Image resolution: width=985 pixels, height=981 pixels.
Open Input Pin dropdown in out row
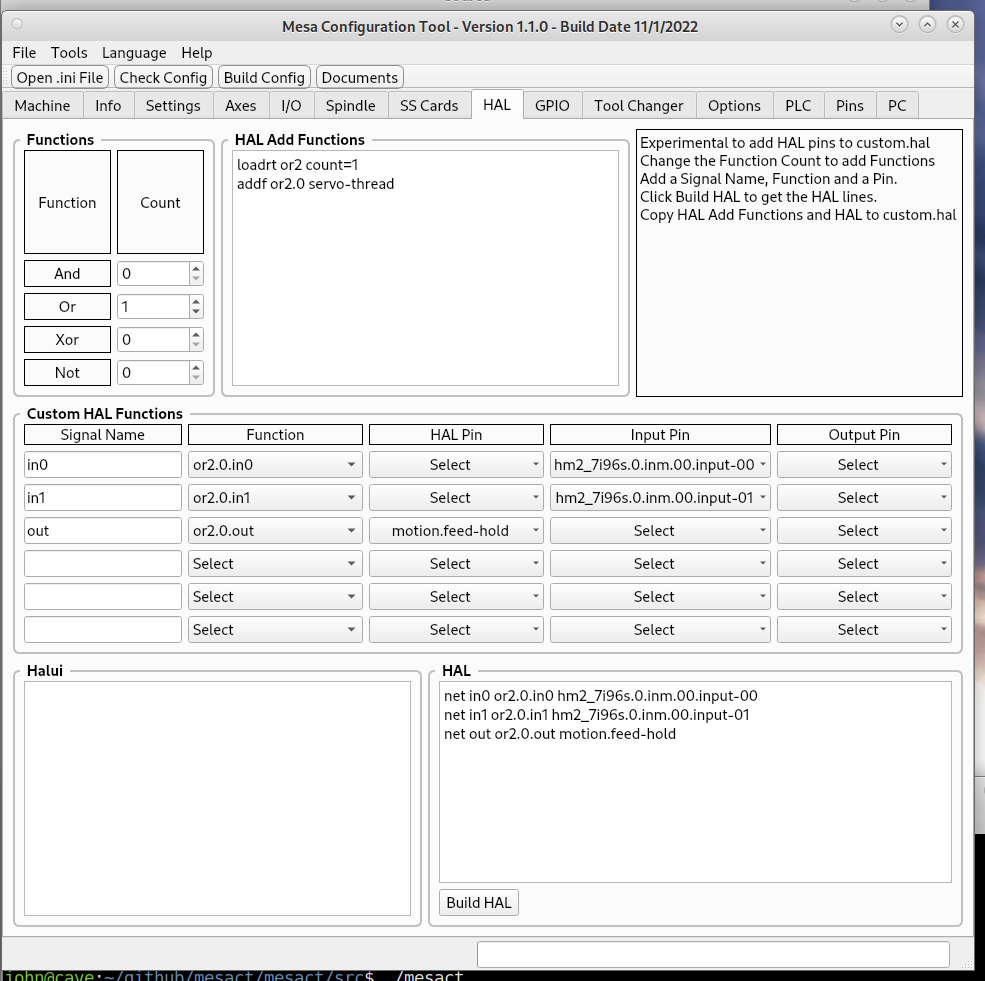point(660,531)
